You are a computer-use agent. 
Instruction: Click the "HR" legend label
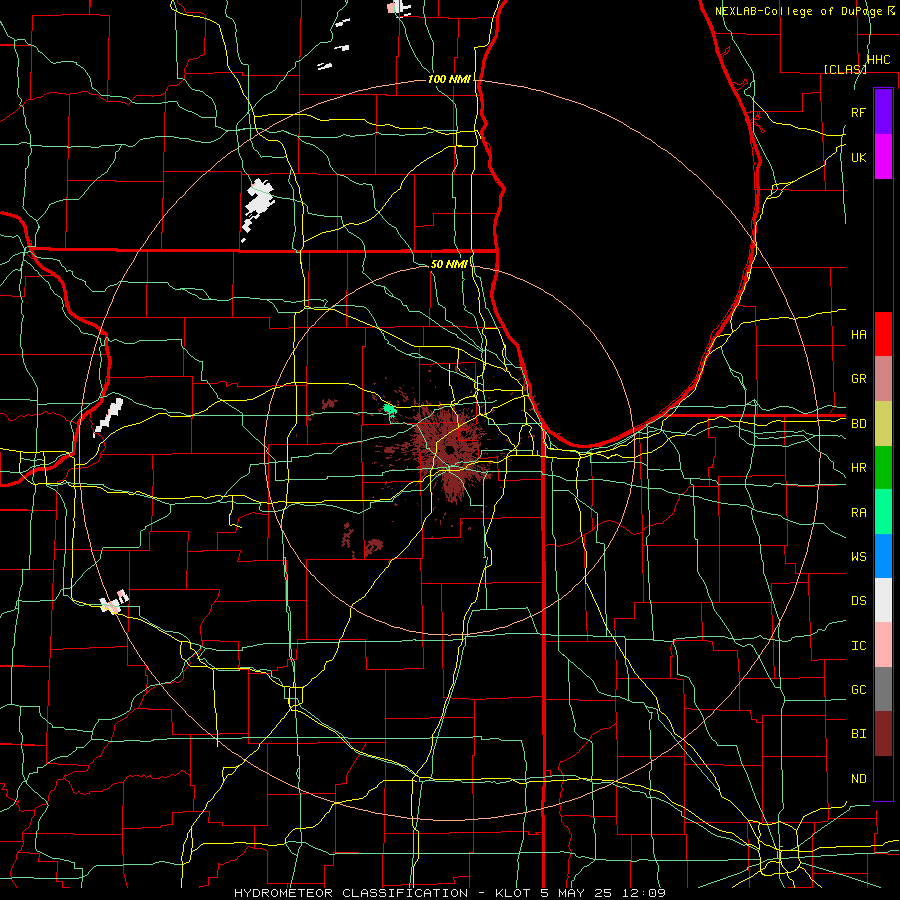pyautogui.click(x=858, y=468)
